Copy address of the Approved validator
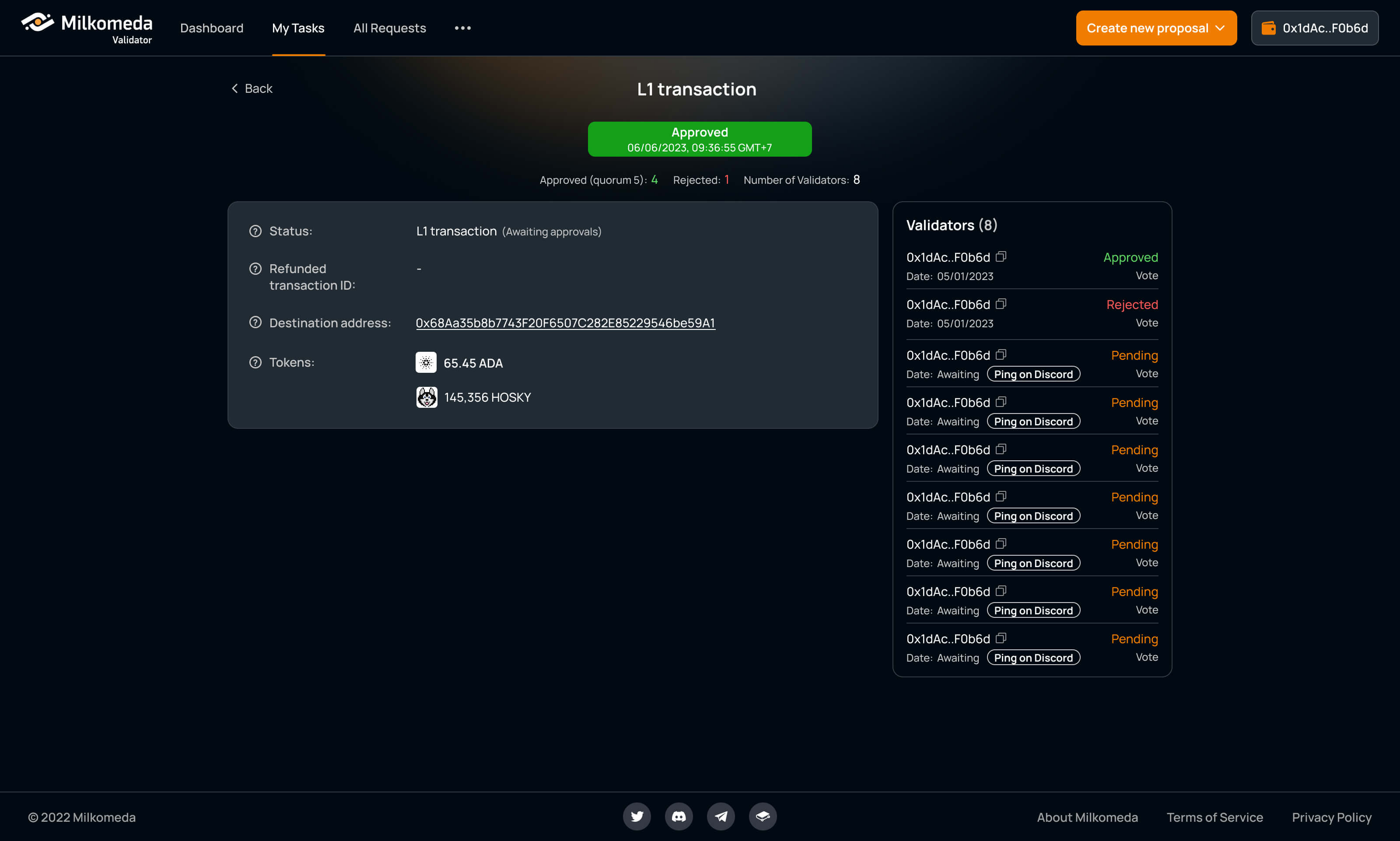1400x841 pixels. (x=1001, y=257)
